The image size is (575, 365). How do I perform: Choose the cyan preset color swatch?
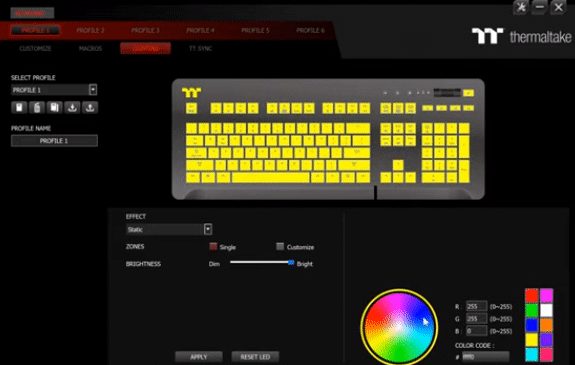coord(532,354)
